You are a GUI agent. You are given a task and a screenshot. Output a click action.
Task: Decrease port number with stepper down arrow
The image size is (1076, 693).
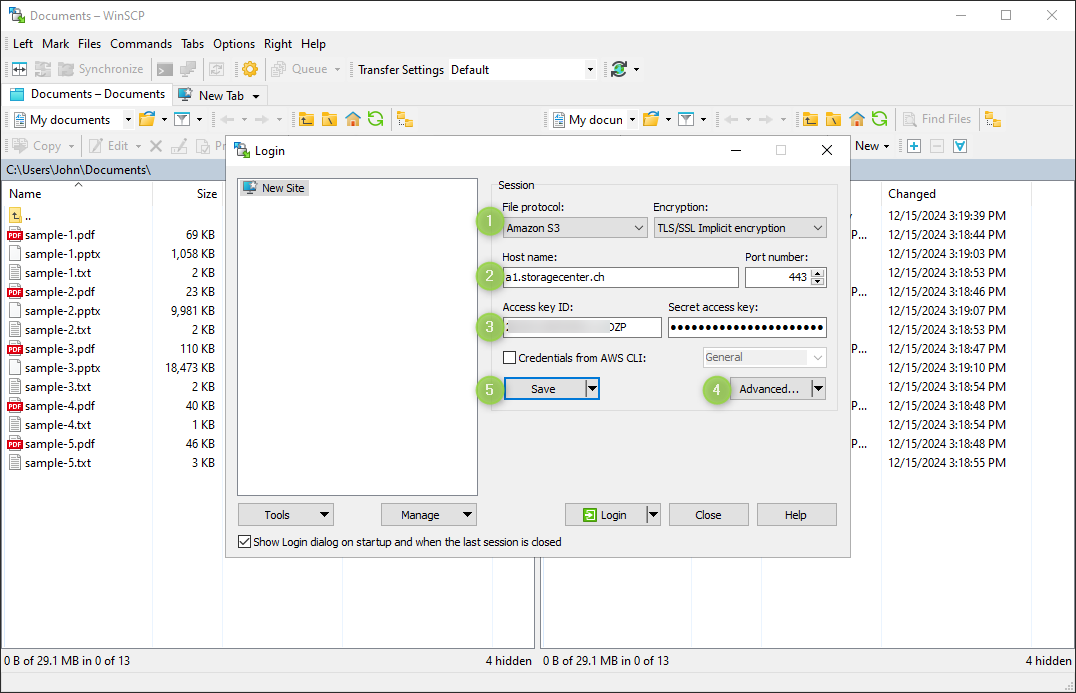pyautogui.click(x=817, y=281)
